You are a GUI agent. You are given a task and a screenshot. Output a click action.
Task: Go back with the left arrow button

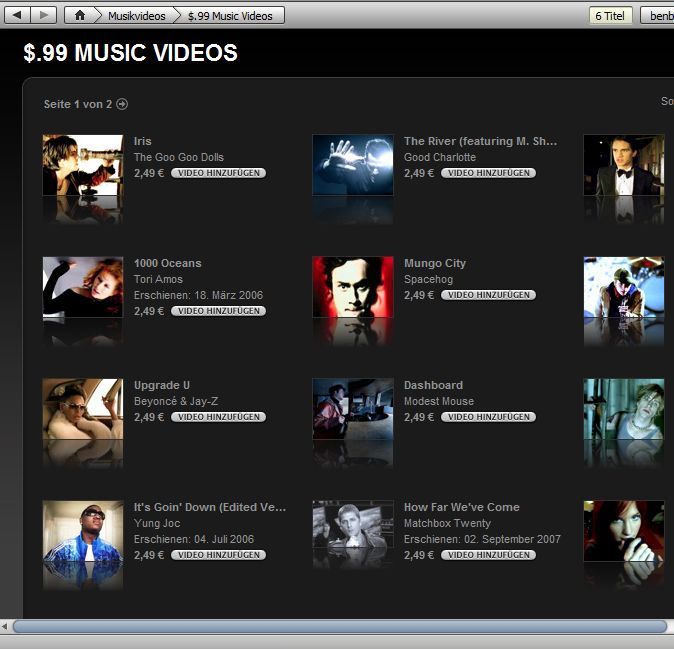(x=17, y=15)
